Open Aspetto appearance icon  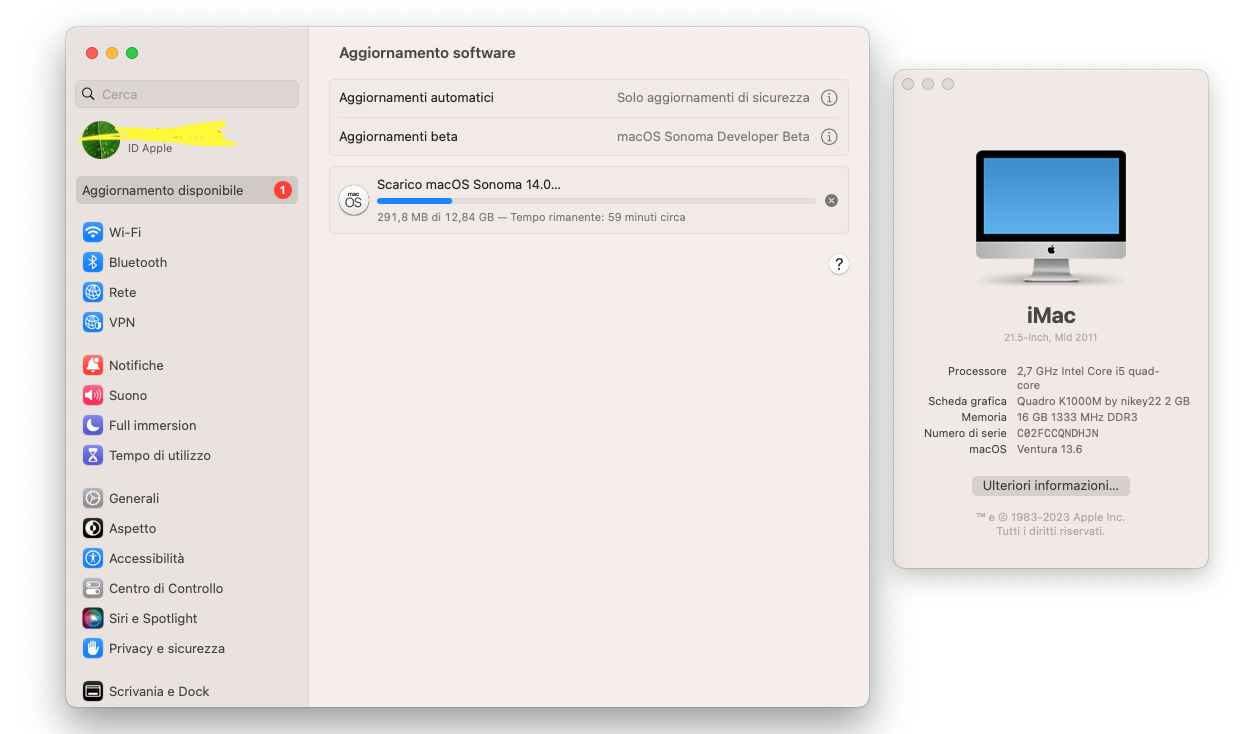tap(93, 528)
